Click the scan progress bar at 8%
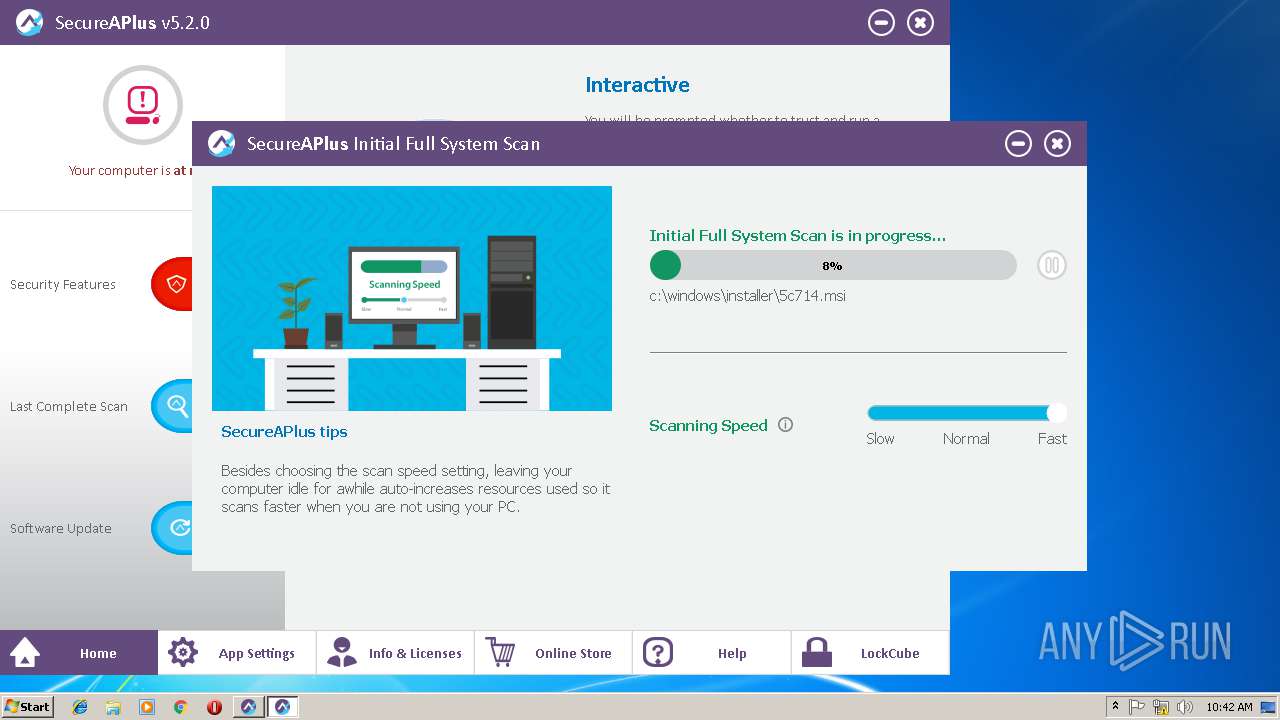Image resolution: width=1280 pixels, height=720 pixels. [x=833, y=265]
